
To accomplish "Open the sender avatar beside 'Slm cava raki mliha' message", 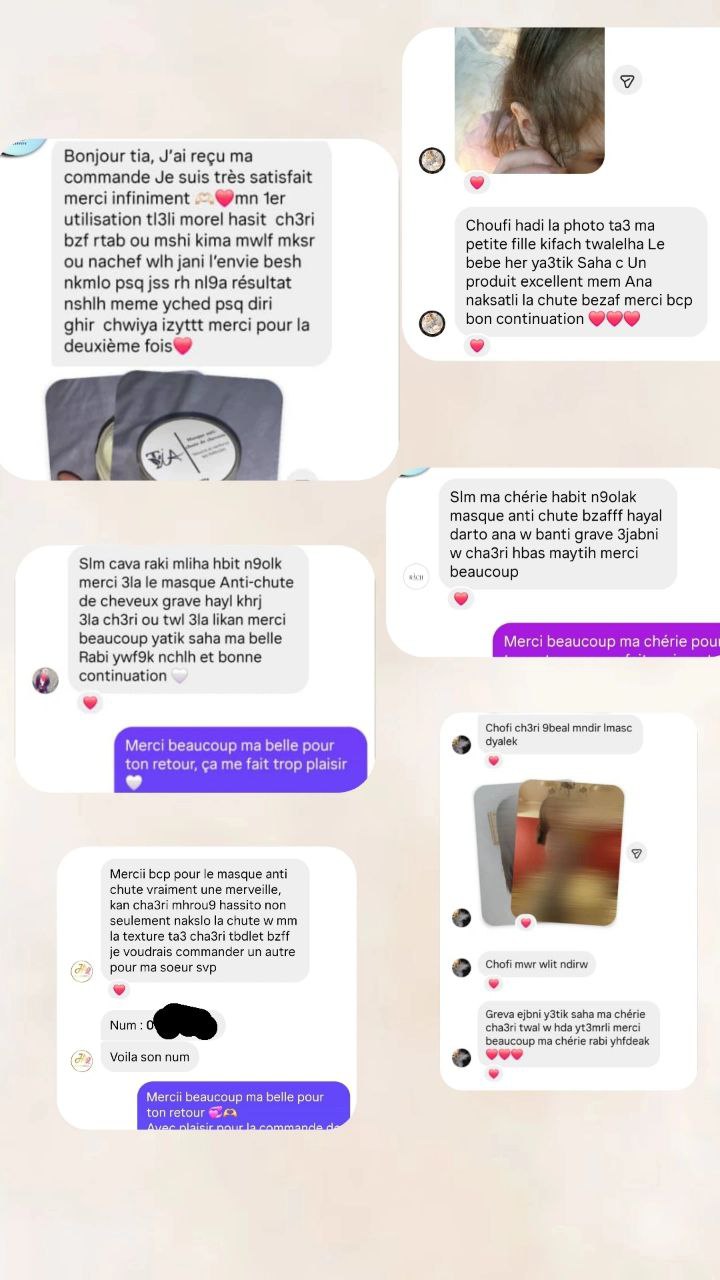I will [x=45, y=680].
